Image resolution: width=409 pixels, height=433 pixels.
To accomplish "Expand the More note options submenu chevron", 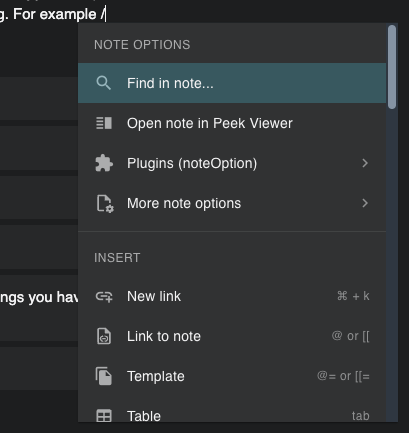I will click(365, 203).
